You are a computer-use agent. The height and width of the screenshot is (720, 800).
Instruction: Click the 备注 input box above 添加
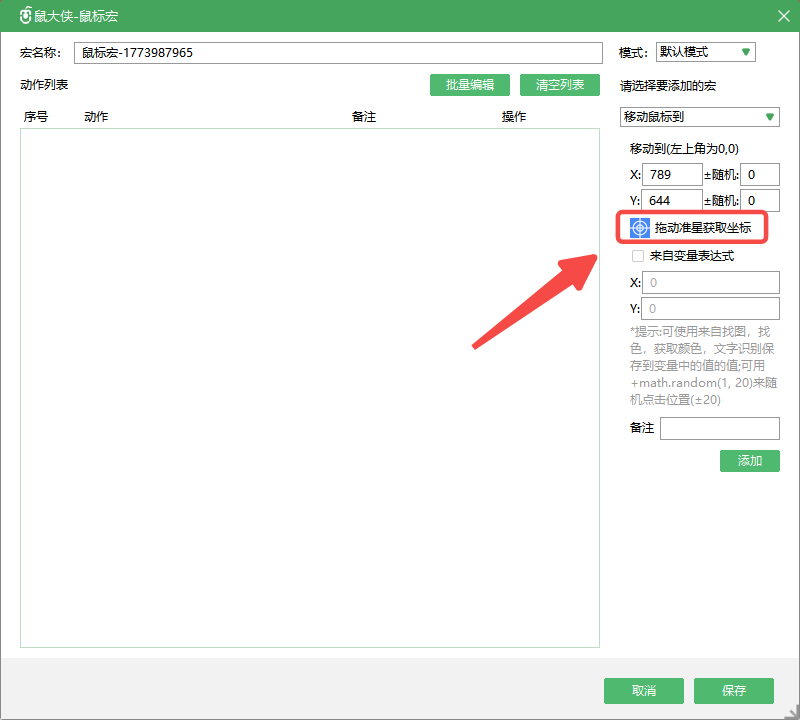tap(719, 428)
